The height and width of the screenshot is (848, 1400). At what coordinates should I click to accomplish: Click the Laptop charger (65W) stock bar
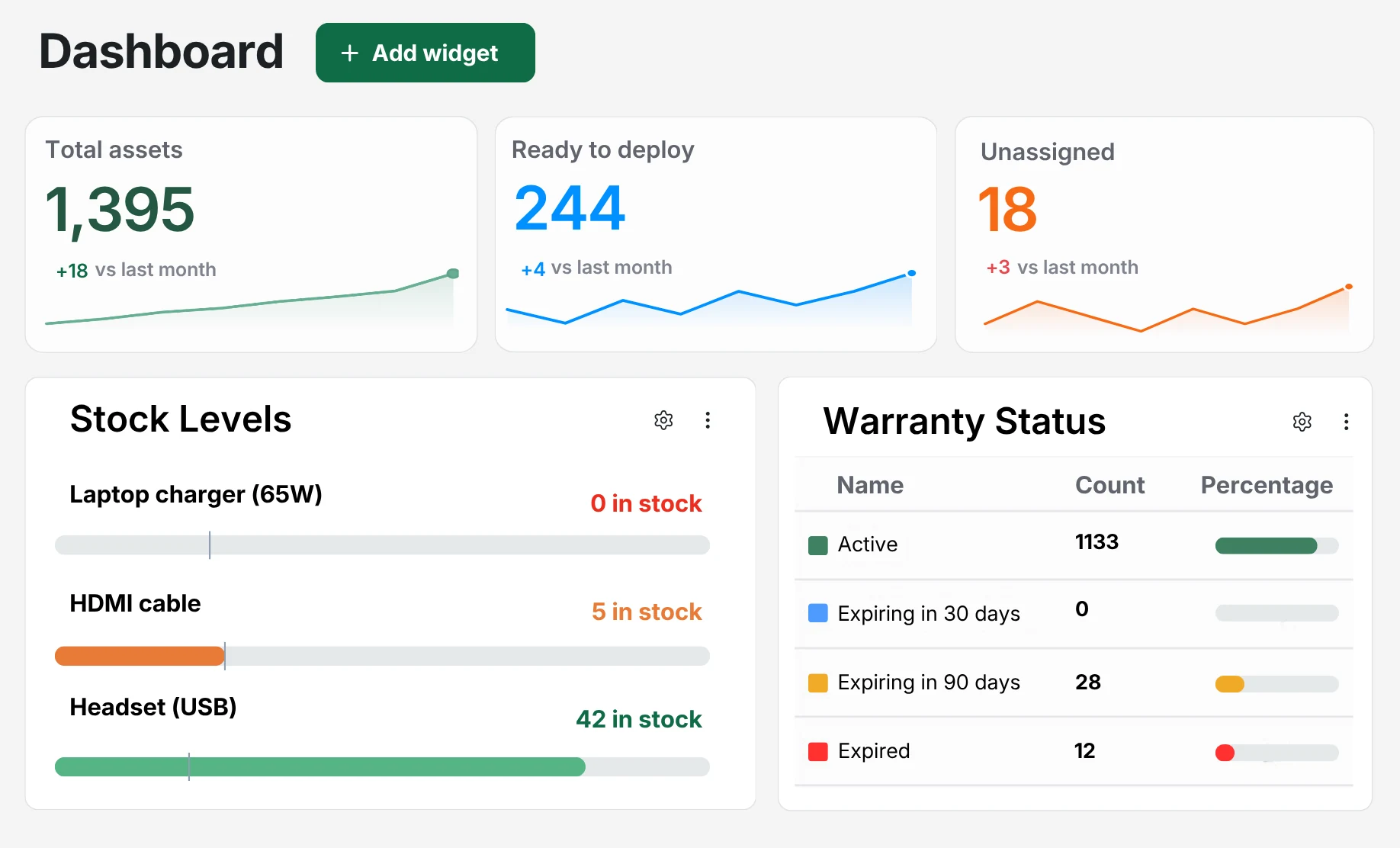[x=382, y=544]
